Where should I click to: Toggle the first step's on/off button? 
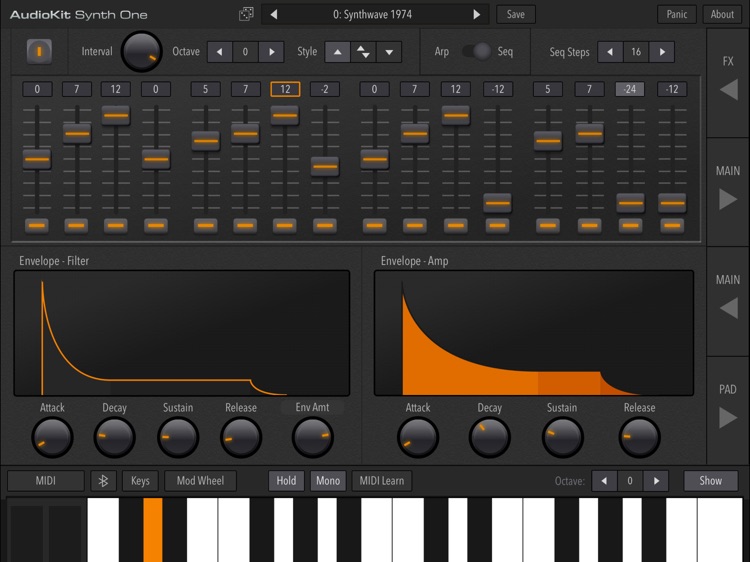click(x=37, y=225)
